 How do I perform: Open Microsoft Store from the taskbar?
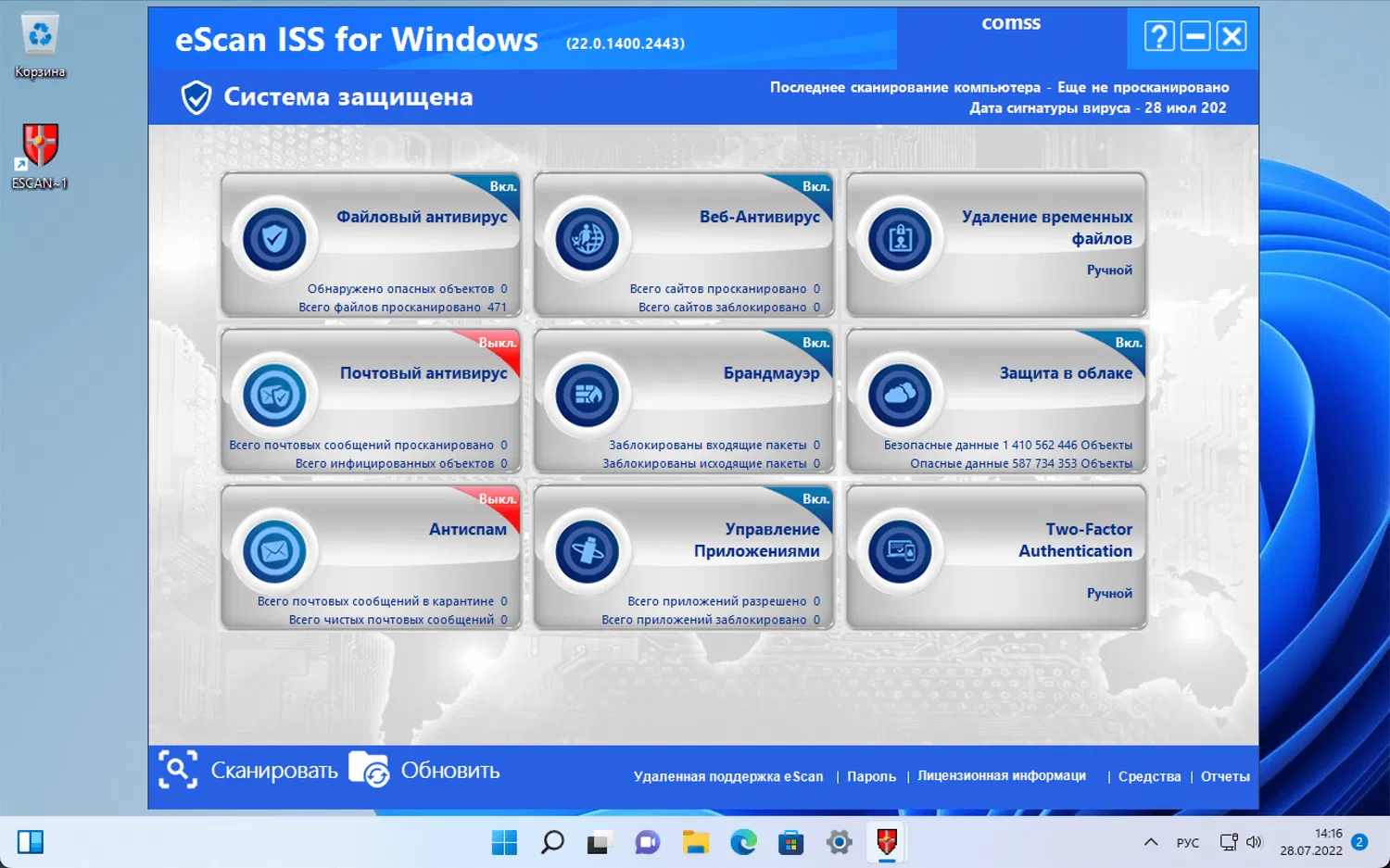pyautogui.click(x=790, y=842)
